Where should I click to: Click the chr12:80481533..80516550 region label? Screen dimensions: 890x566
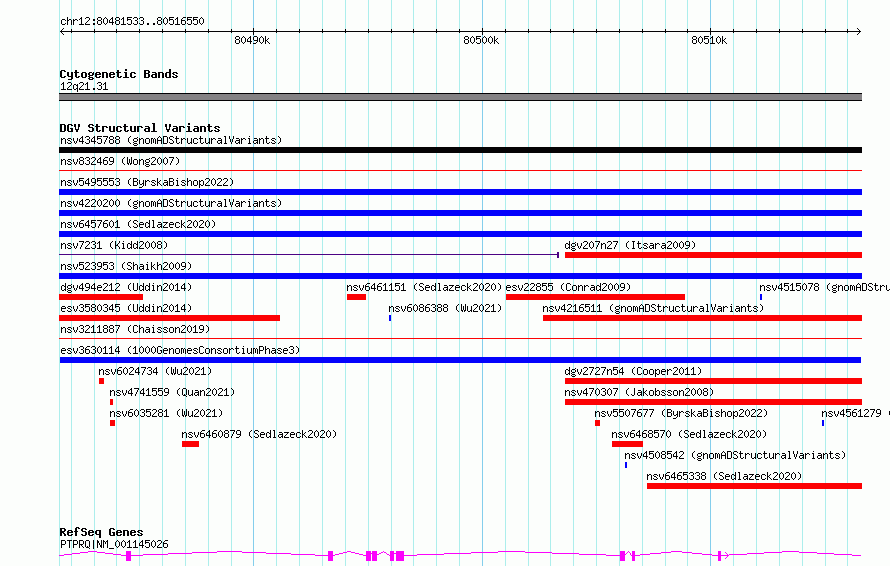click(x=132, y=22)
